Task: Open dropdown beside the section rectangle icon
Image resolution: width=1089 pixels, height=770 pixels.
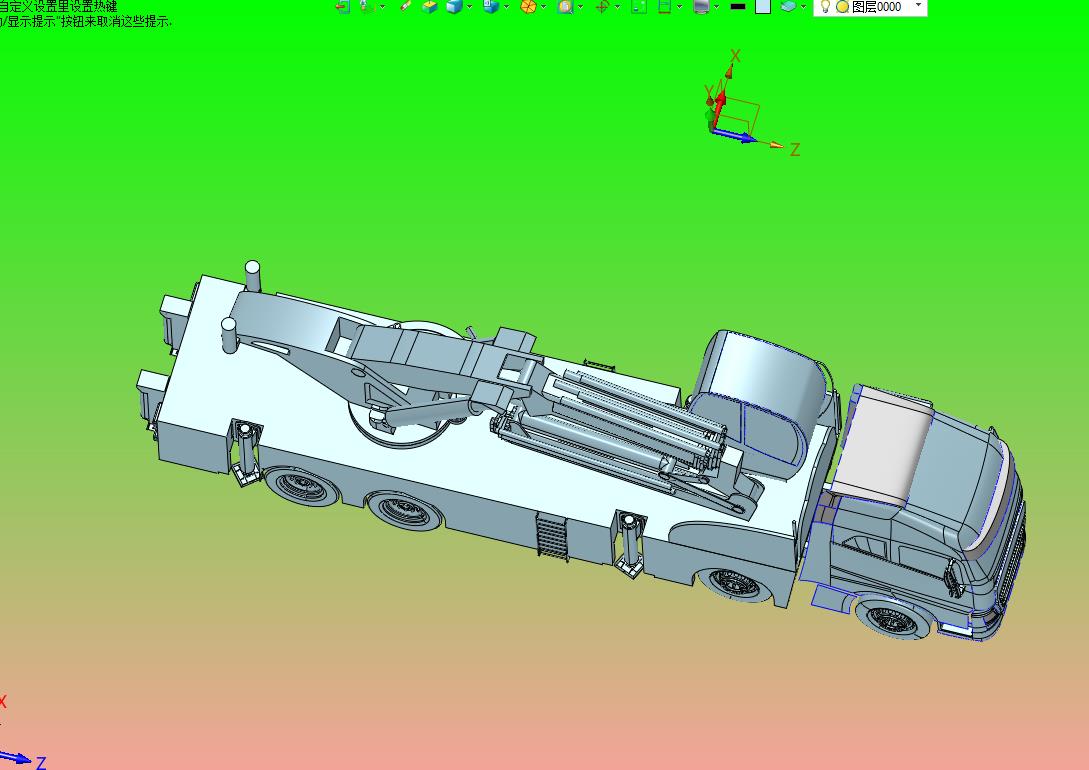Action: pos(679,7)
